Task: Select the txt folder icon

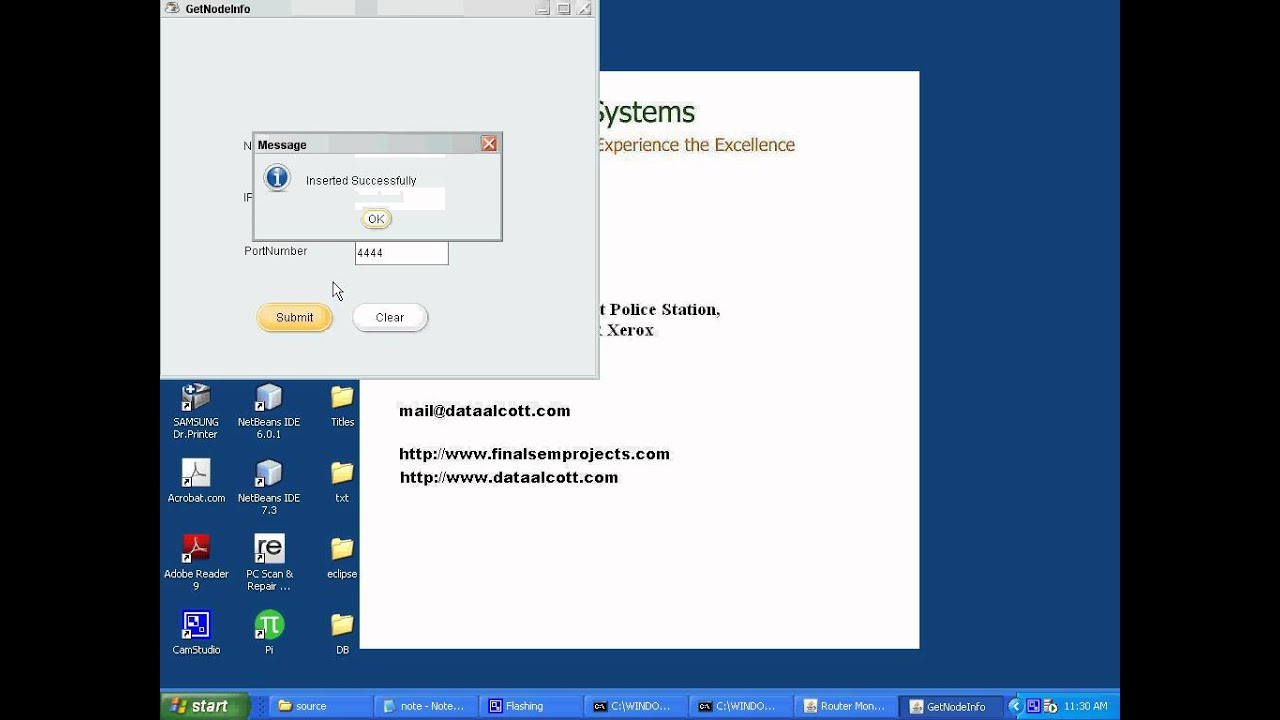Action: [x=342, y=482]
